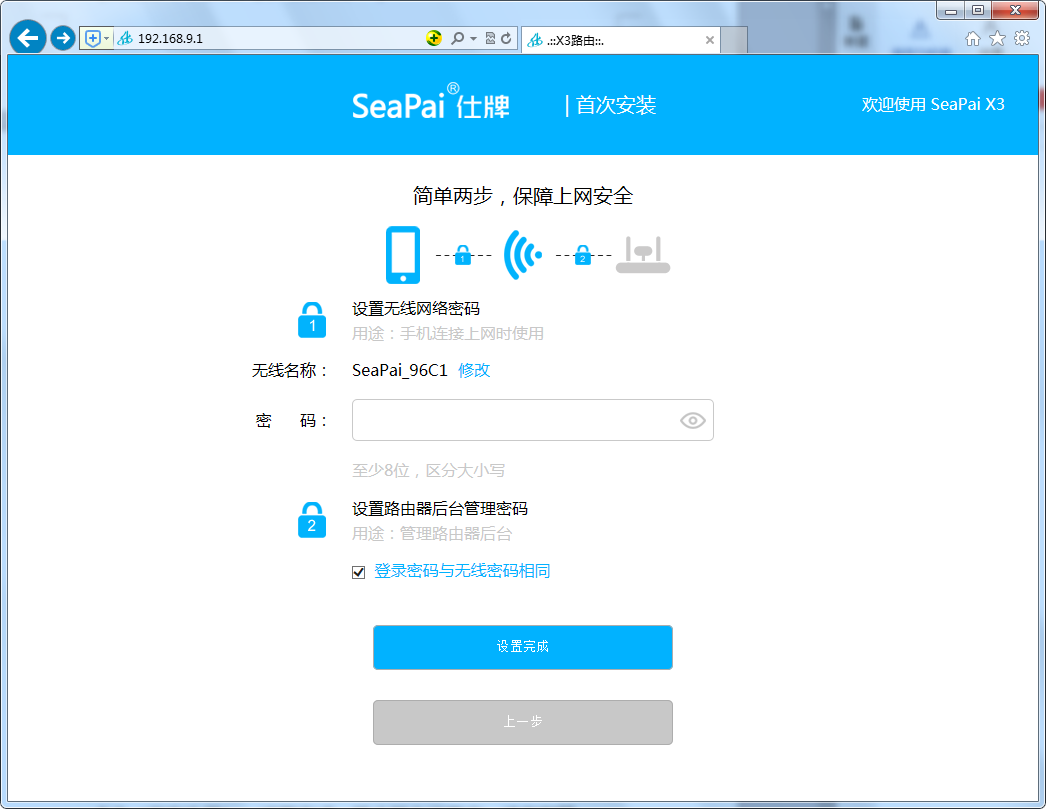Click the magnifier search icon in address bar
Image resolution: width=1046 pixels, height=809 pixels.
[x=457, y=39]
